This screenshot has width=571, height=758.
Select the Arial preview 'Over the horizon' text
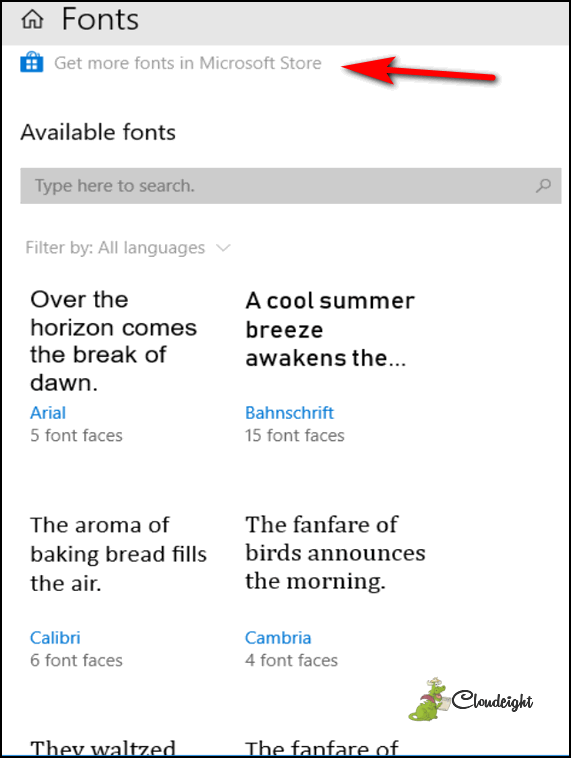point(114,341)
